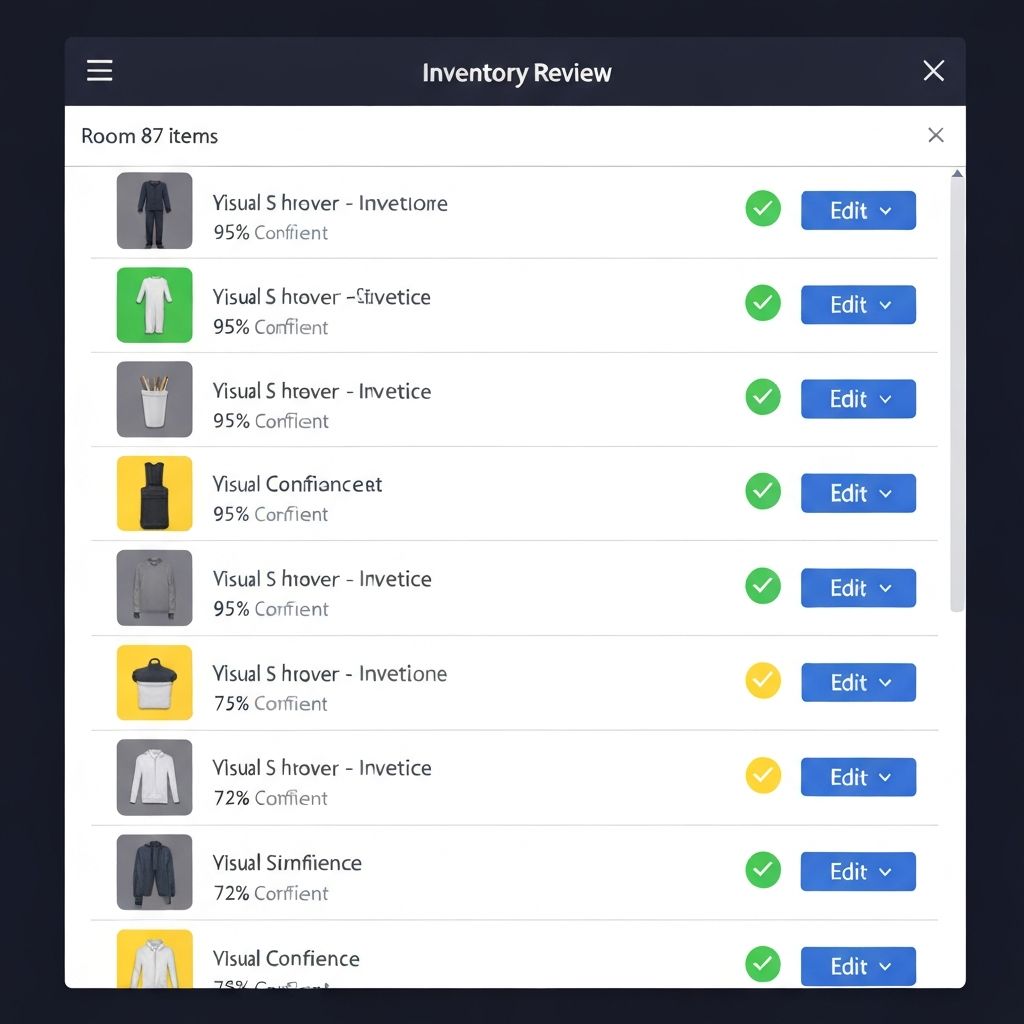Click the Room 87 items header
Viewport: 1024px width, 1024px height.
pyautogui.click(x=149, y=136)
